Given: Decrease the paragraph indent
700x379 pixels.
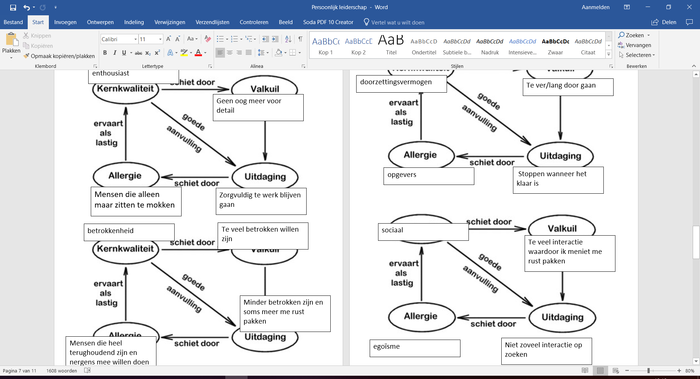Looking at the screenshot, I should tap(265, 39).
